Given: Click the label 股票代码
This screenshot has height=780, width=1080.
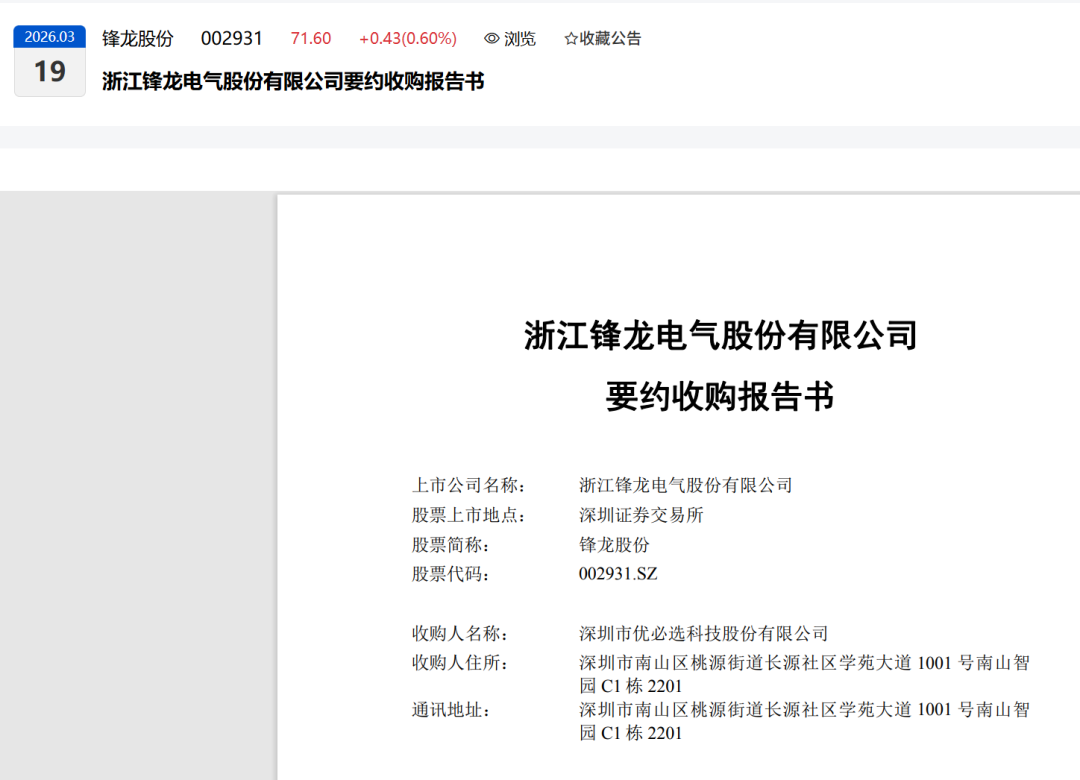Looking at the screenshot, I should [x=450, y=573].
